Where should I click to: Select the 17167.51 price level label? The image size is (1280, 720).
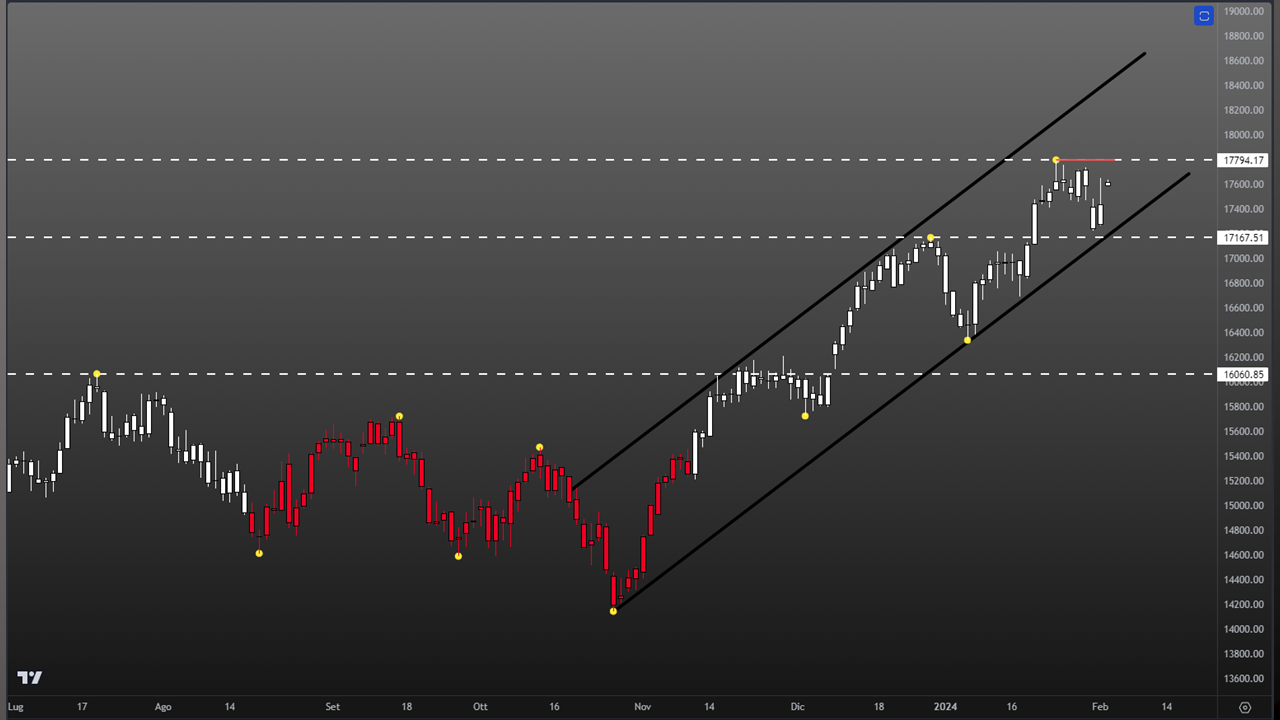coord(1243,238)
